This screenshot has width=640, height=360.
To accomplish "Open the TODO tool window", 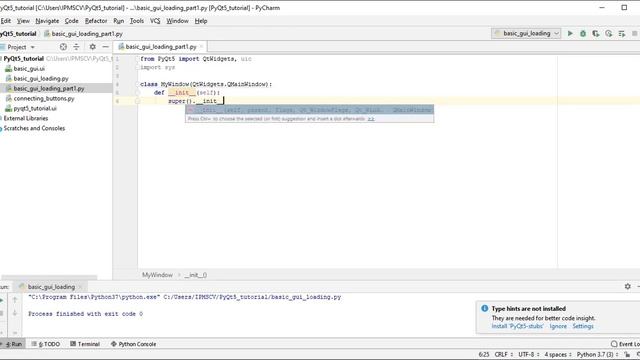I will (46, 344).
